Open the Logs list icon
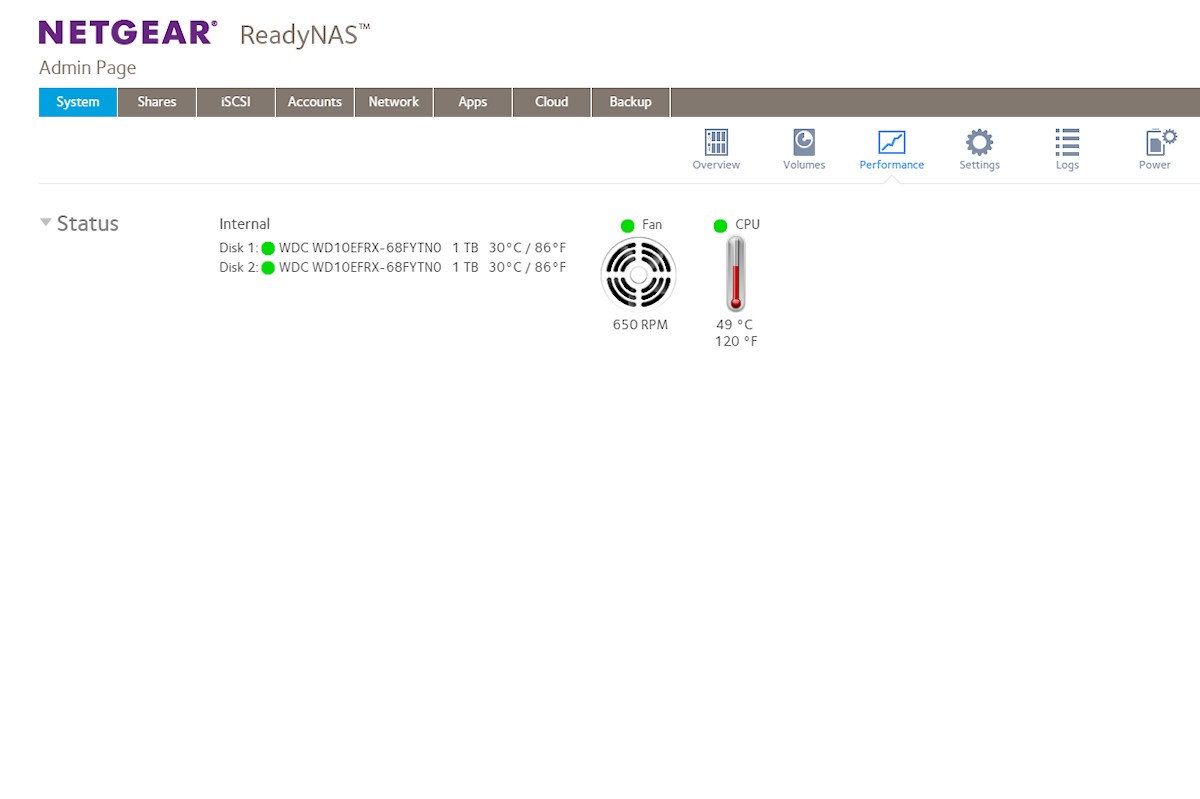 [1067, 142]
